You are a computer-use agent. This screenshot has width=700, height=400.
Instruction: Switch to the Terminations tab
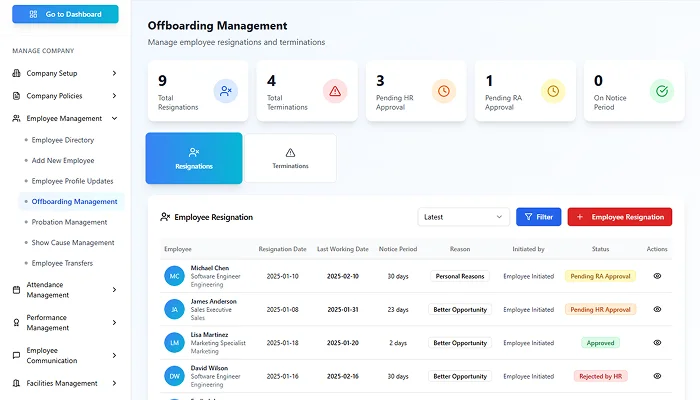(290, 158)
